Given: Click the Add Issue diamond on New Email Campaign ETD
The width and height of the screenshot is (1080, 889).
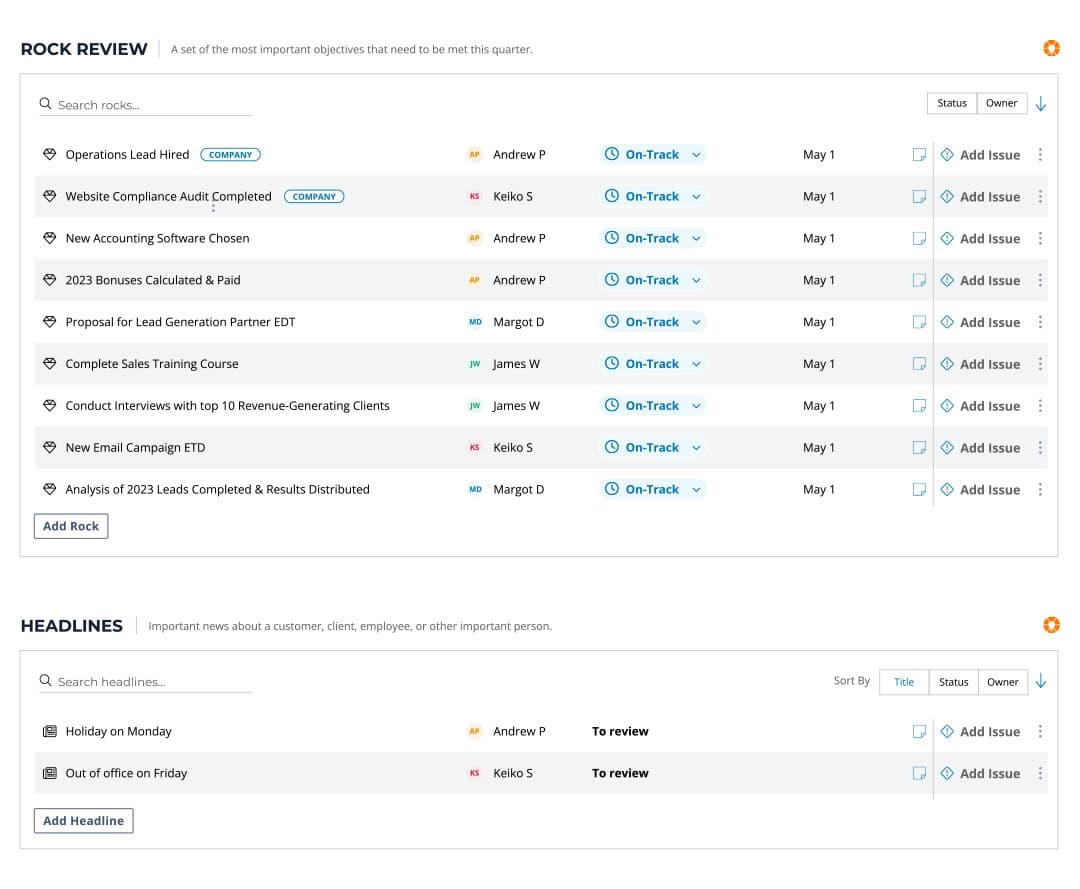Looking at the screenshot, I should [x=947, y=447].
